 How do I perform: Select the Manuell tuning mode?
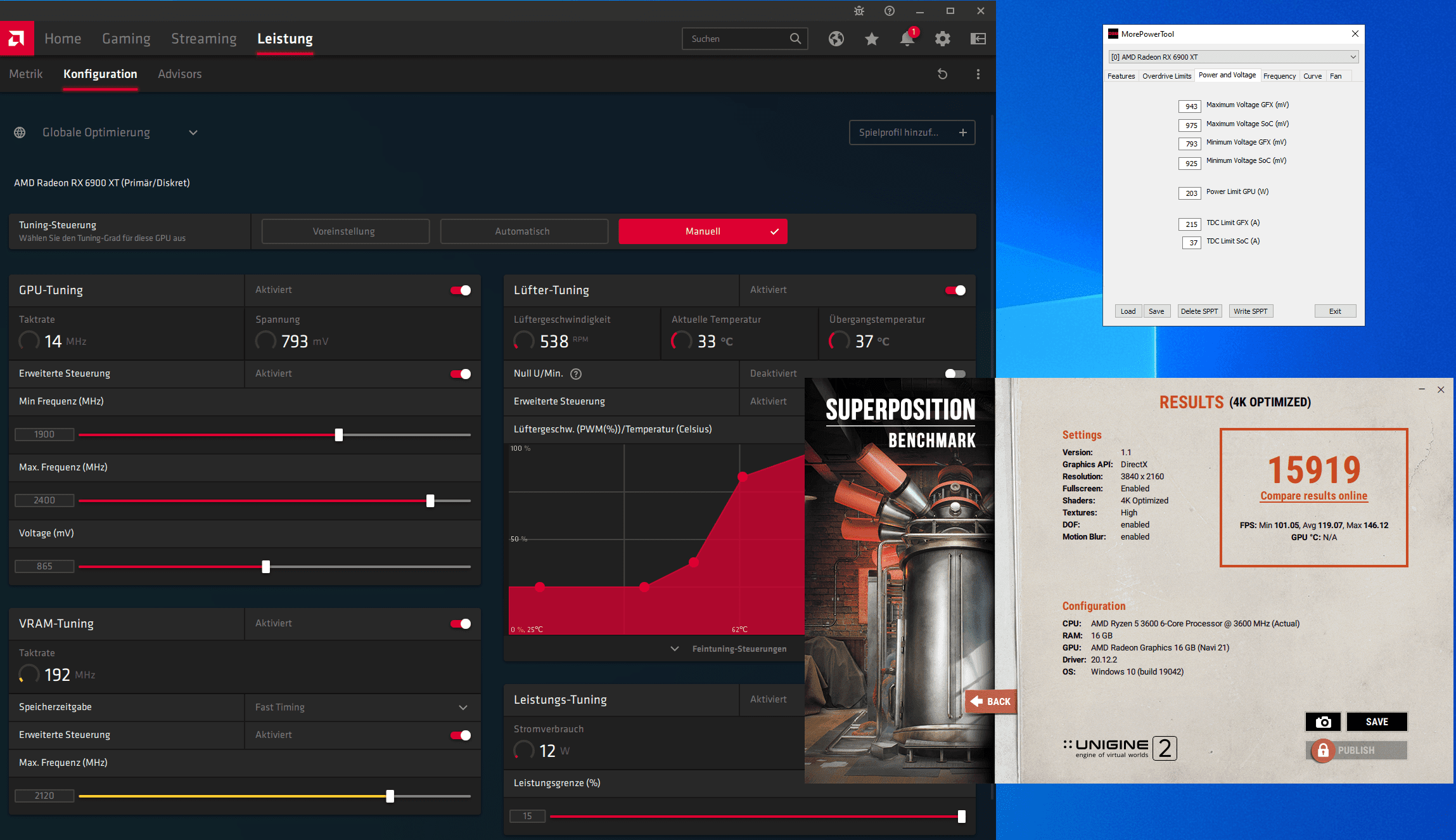pos(703,231)
